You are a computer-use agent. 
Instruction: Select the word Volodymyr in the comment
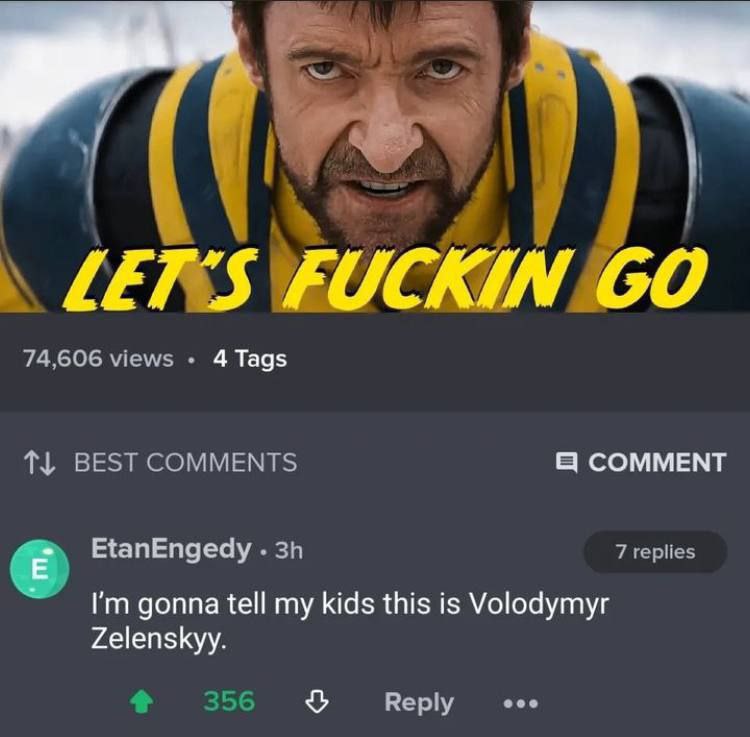coord(539,605)
